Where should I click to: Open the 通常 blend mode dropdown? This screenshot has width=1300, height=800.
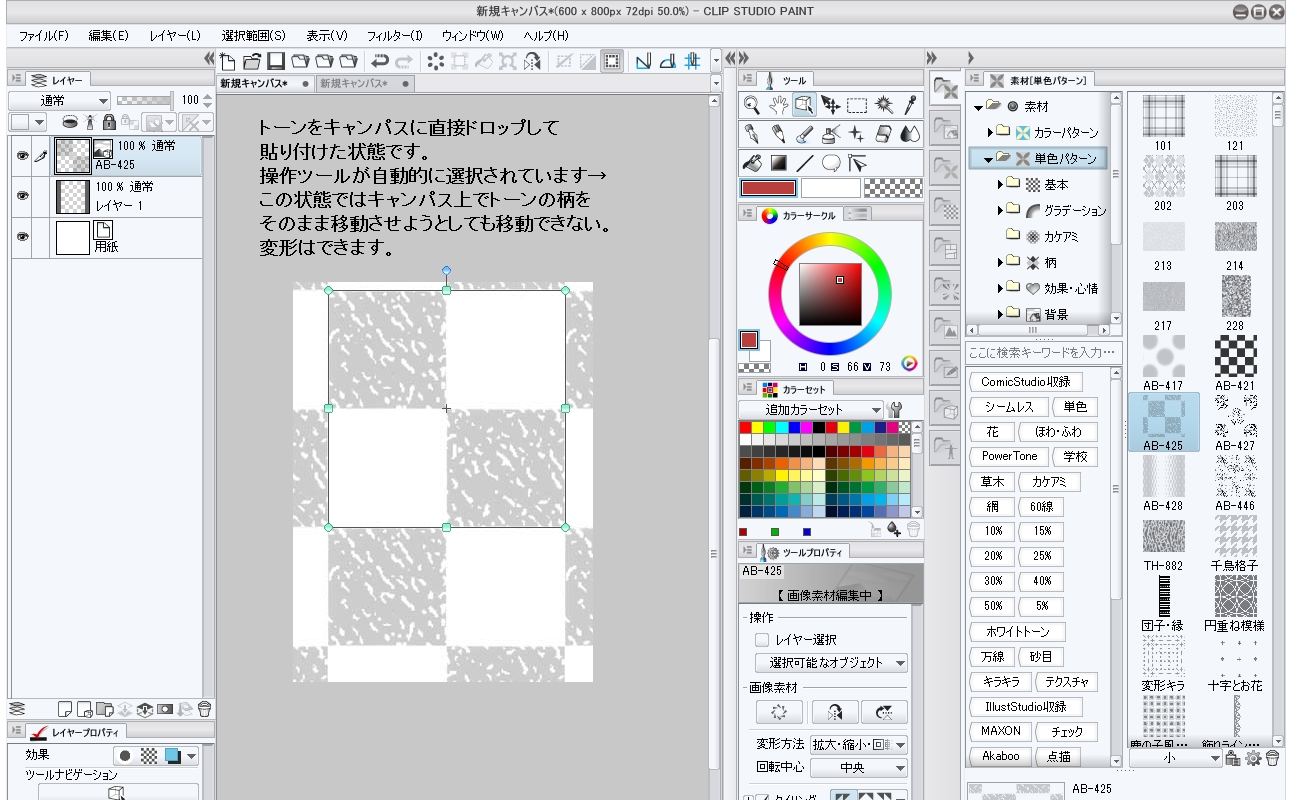pyautogui.click(x=60, y=100)
